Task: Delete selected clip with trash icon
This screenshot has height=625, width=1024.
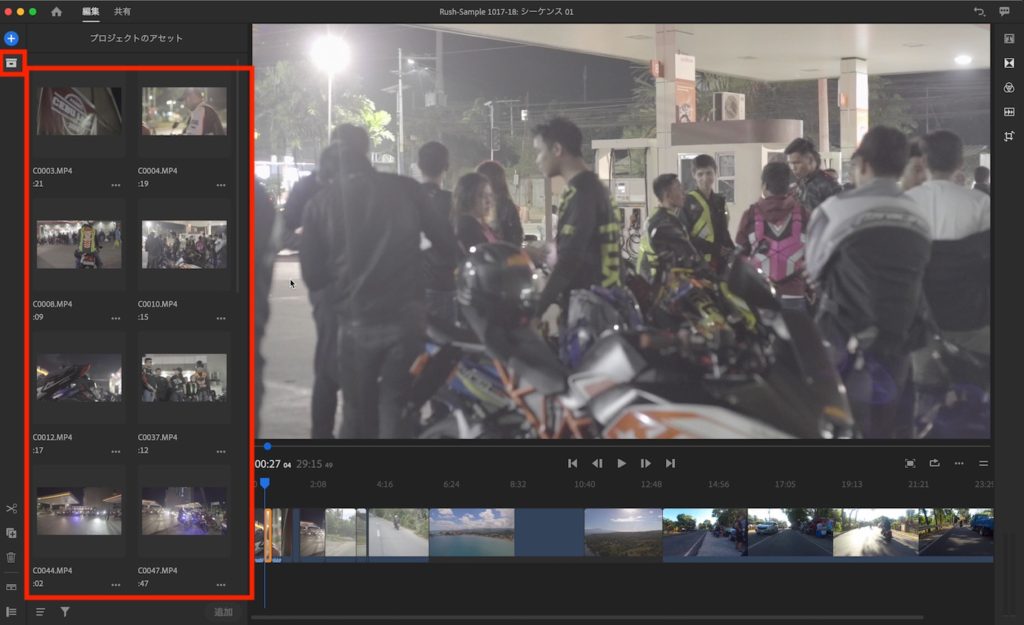Action: click(11, 557)
